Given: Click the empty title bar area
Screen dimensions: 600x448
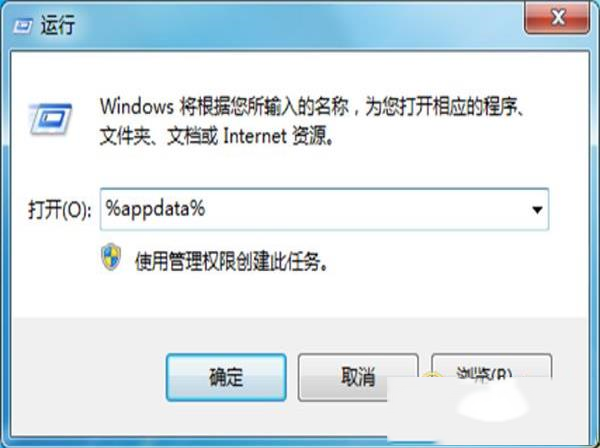Looking at the screenshot, I should point(298,25).
